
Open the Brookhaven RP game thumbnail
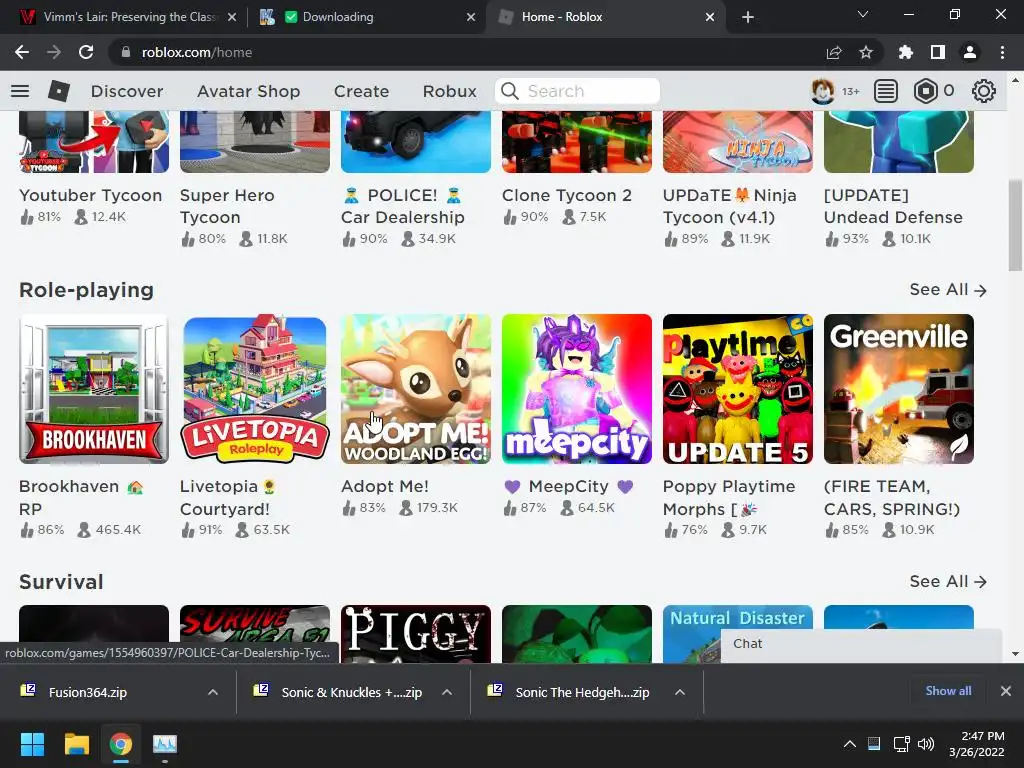(94, 389)
